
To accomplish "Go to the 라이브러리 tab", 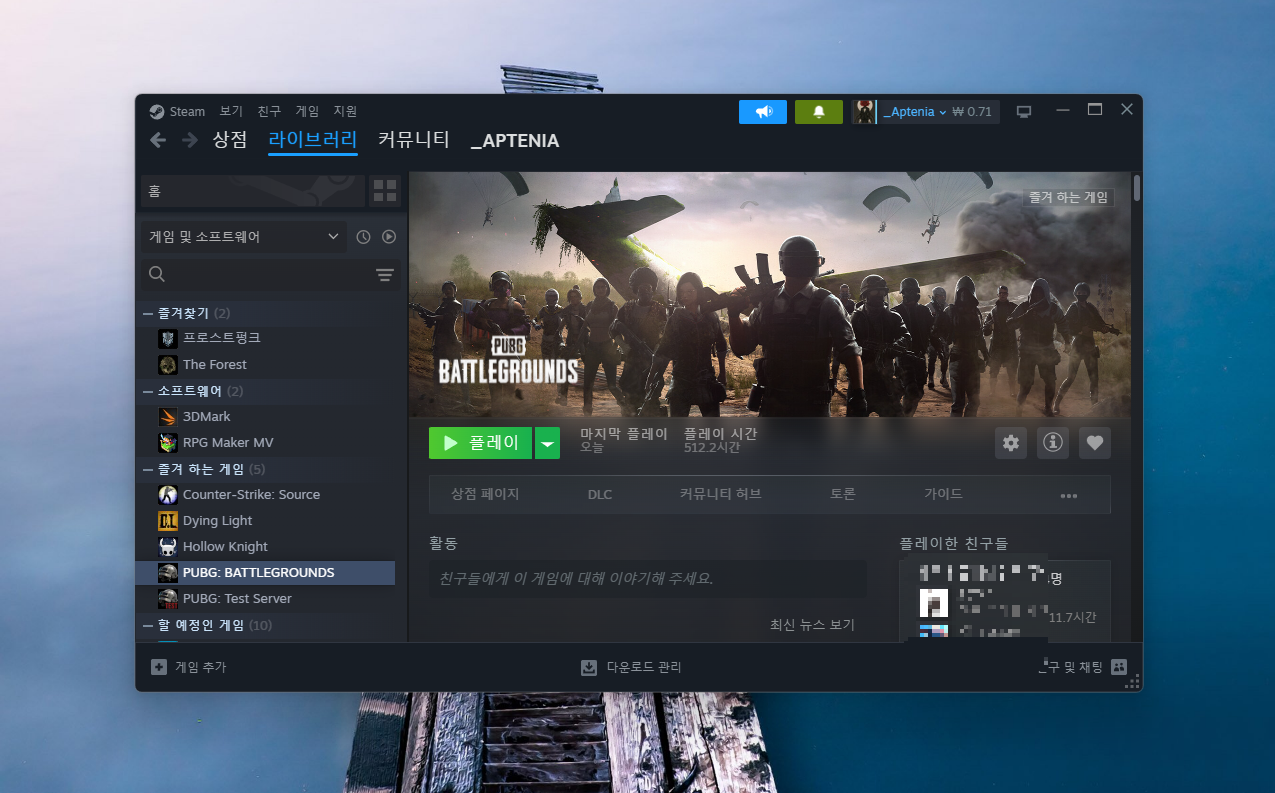I will point(313,140).
